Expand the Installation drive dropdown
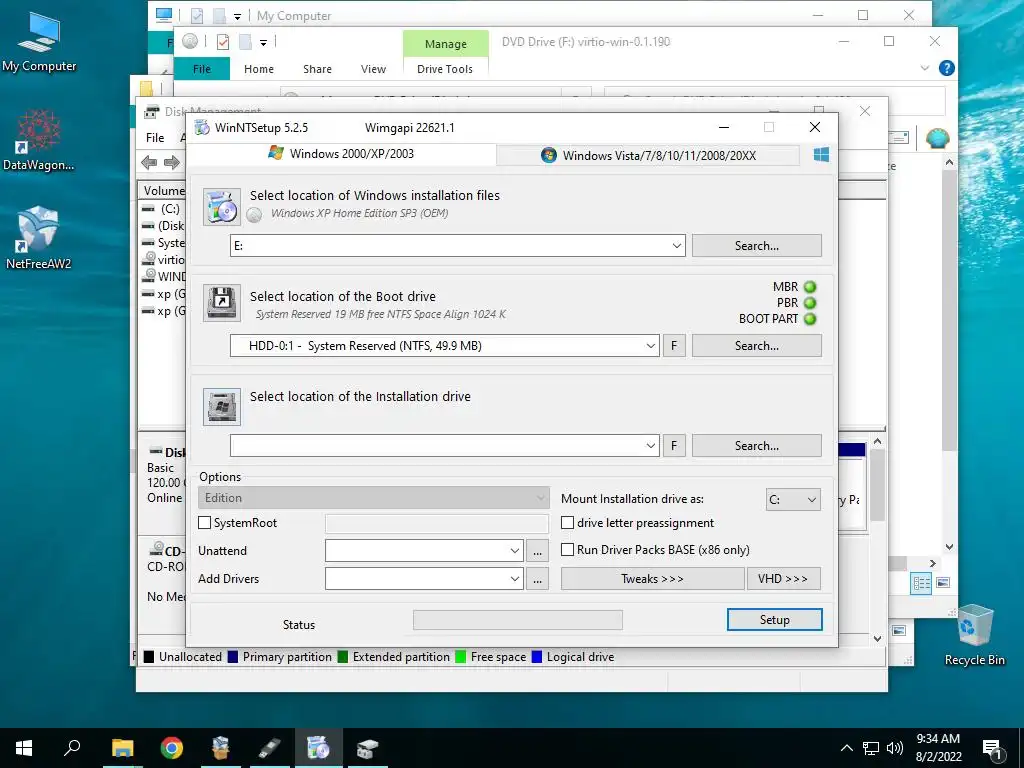Viewport: 1024px width, 768px height. [650, 445]
